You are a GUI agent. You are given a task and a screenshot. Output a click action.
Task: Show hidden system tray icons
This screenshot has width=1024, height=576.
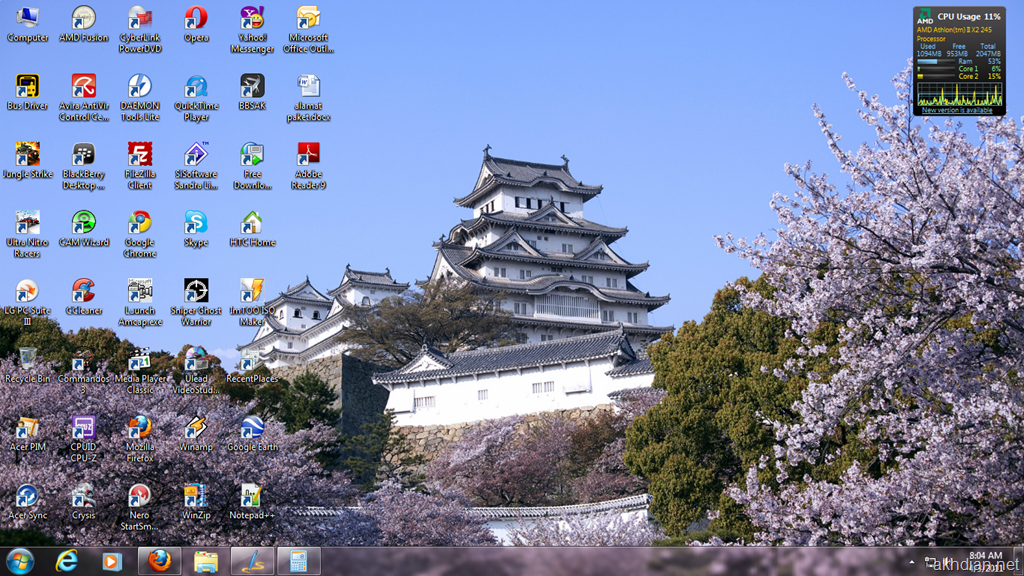pos(913,561)
